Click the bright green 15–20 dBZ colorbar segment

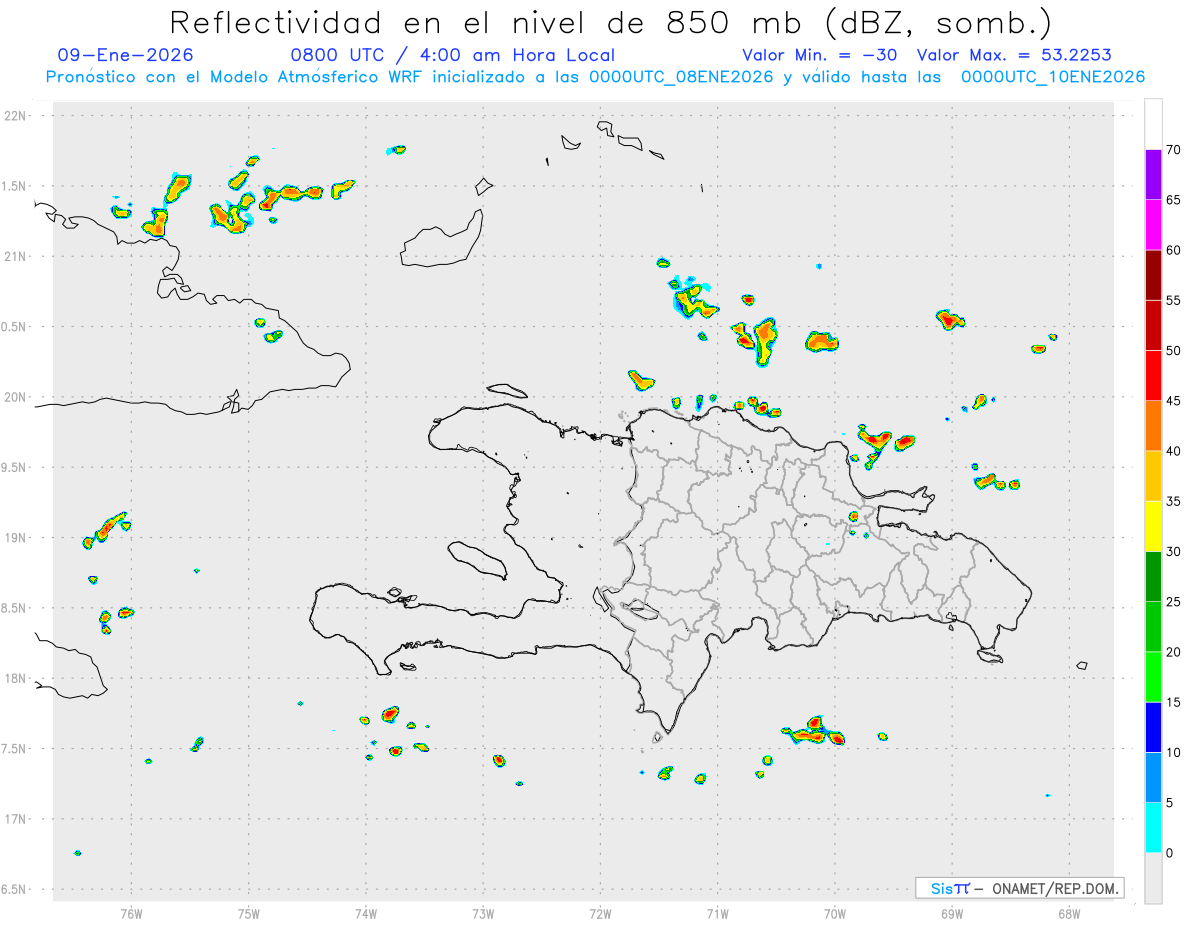click(1153, 677)
